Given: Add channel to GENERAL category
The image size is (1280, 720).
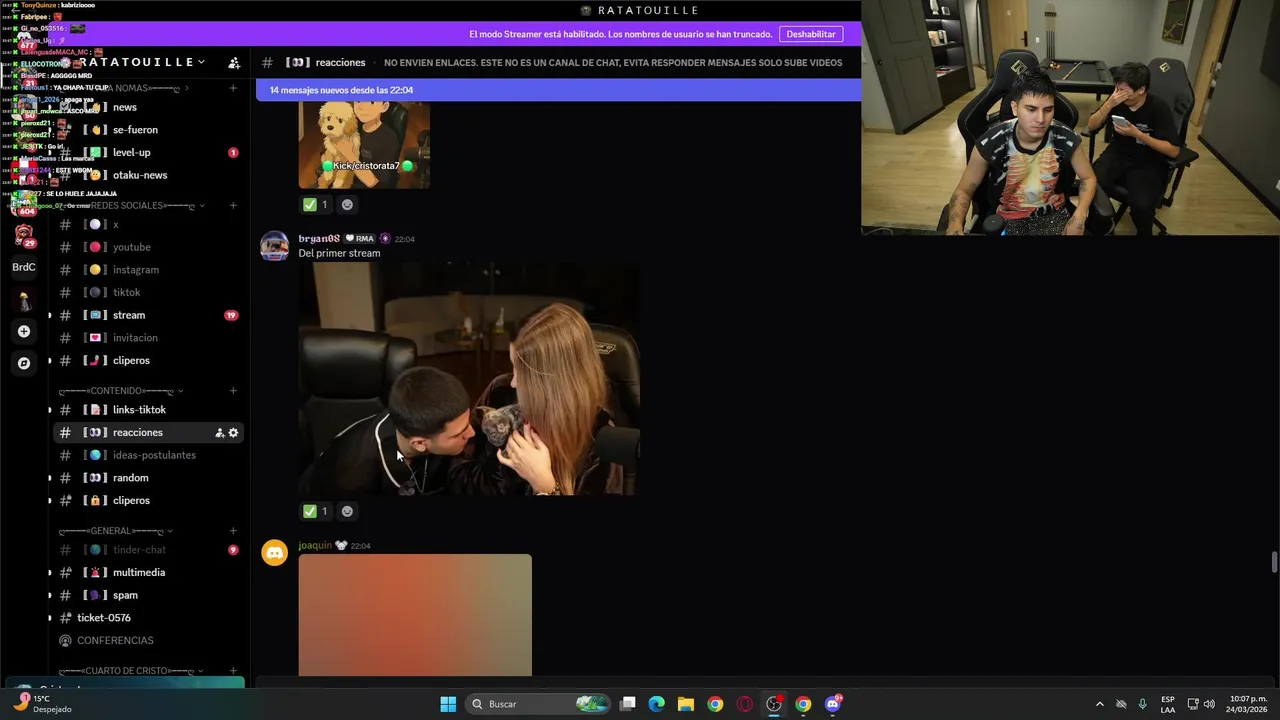Looking at the screenshot, I should pyautogui.click(x=233, y=531).
